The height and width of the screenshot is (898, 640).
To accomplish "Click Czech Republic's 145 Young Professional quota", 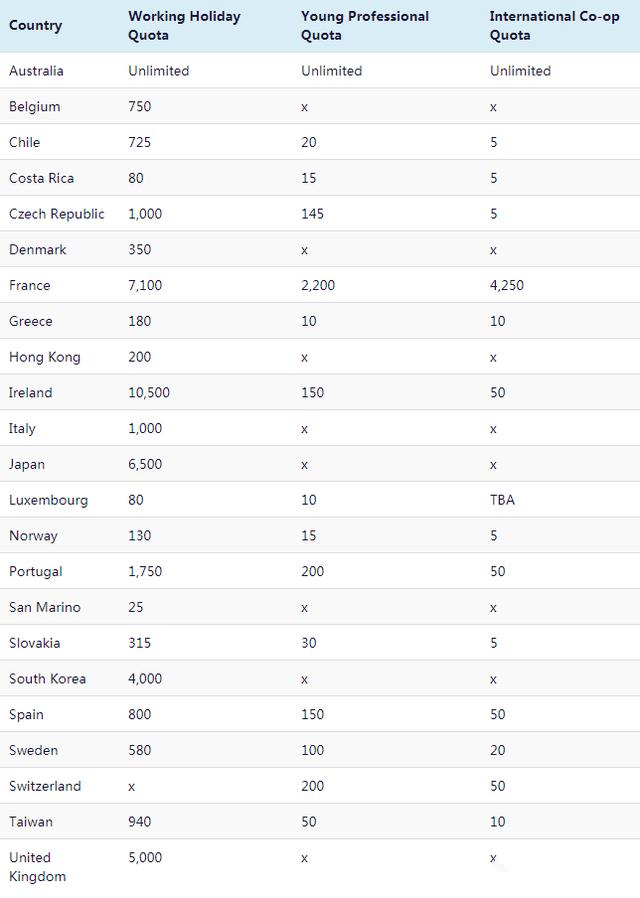I will coord(313,214).
